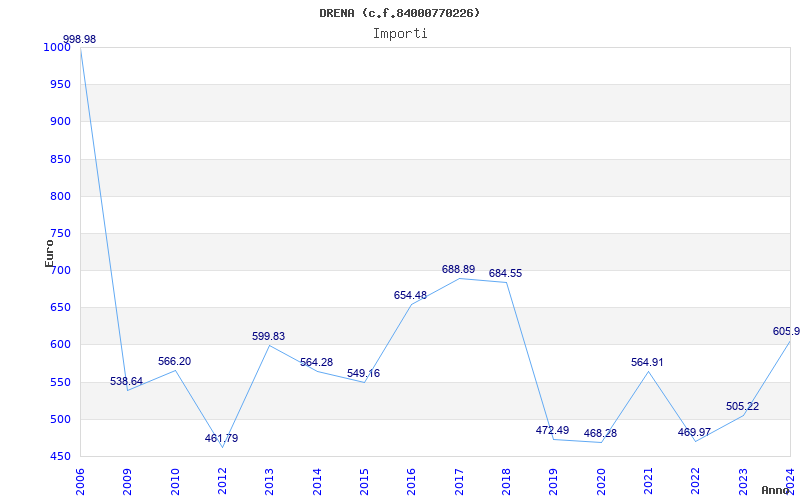Select the 650 y-axis tick label
Viewport: 800px width, 500px height.
click(x=60, y=308)
